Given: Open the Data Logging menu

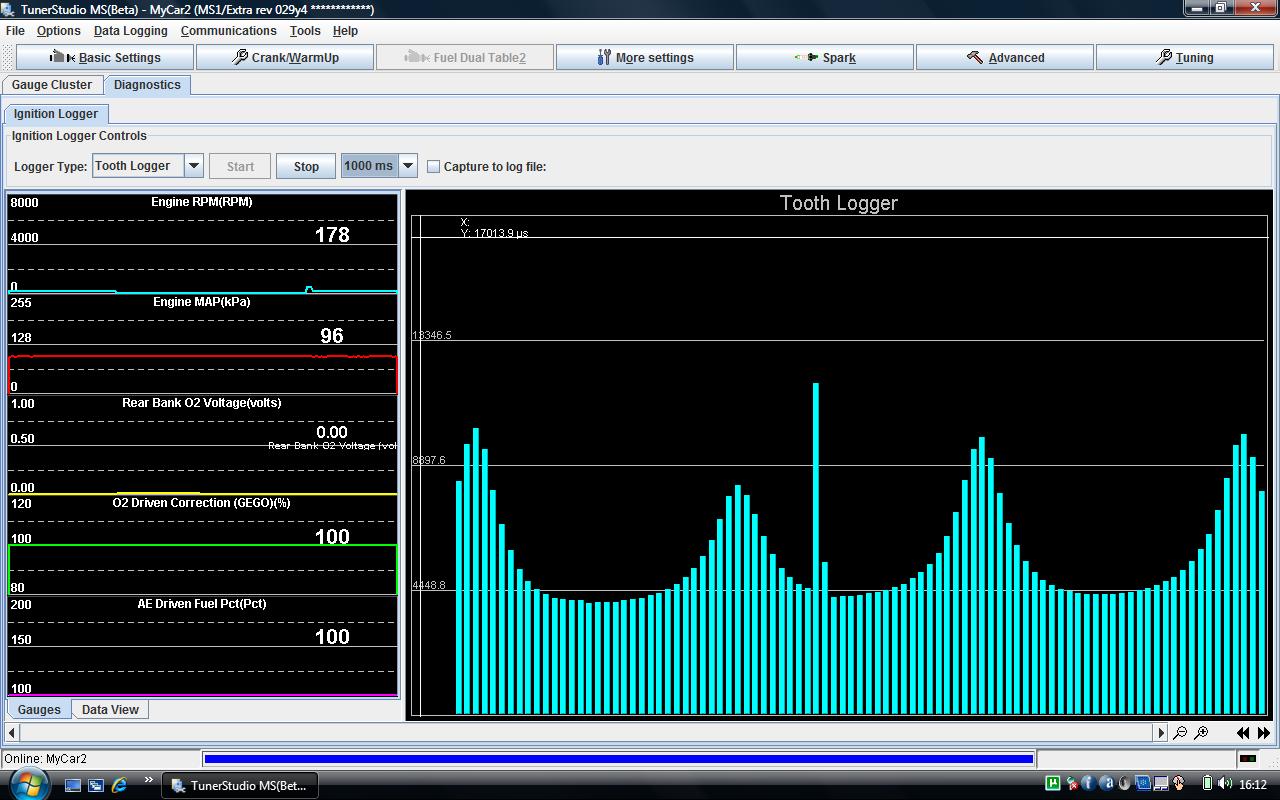Looking at the screenshot, I should tap(131, 31).
